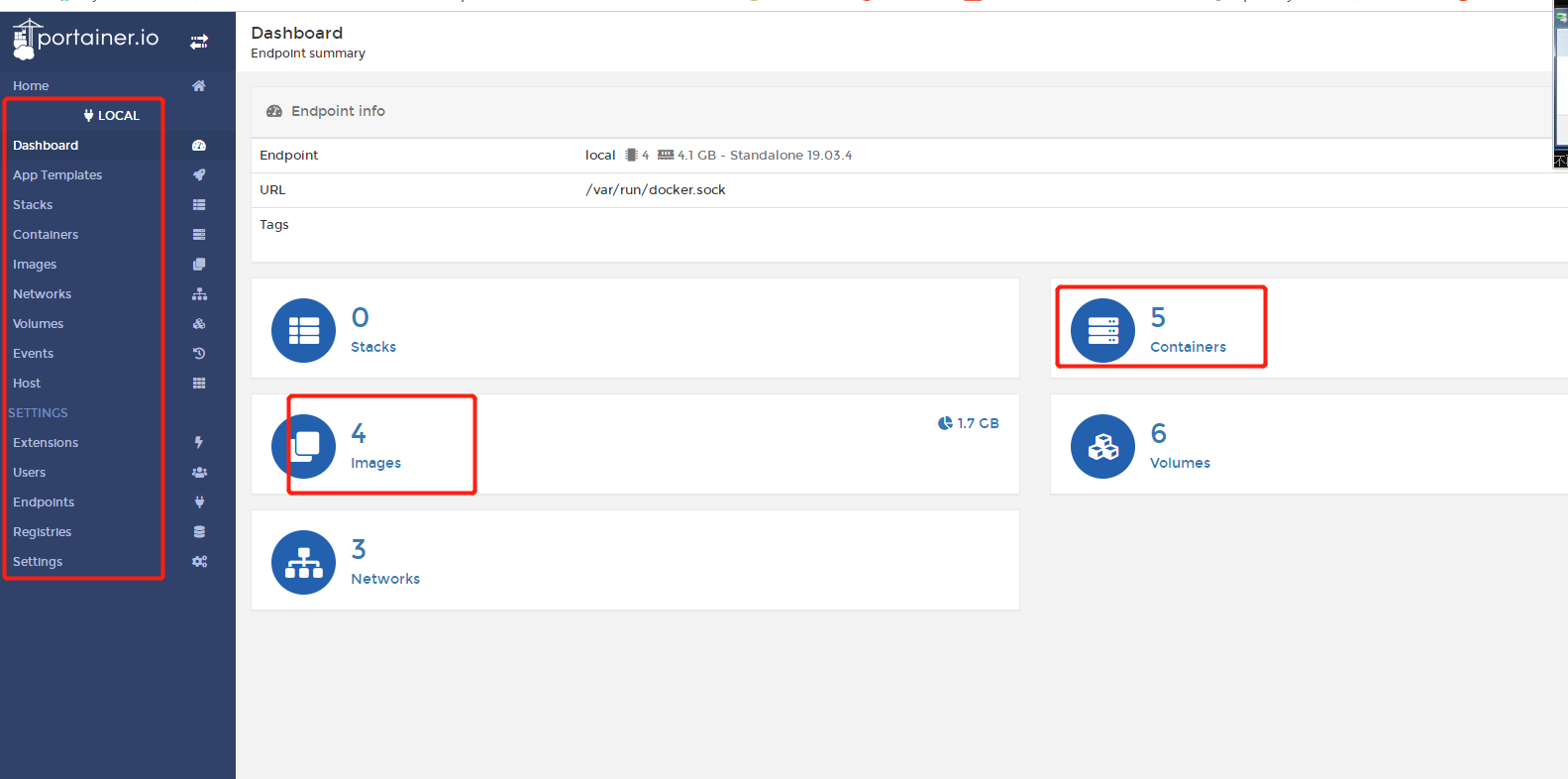Click the Dashboard gauge icon in sidebar
This screenshot has width=1568, height=779.
point(199,146)
